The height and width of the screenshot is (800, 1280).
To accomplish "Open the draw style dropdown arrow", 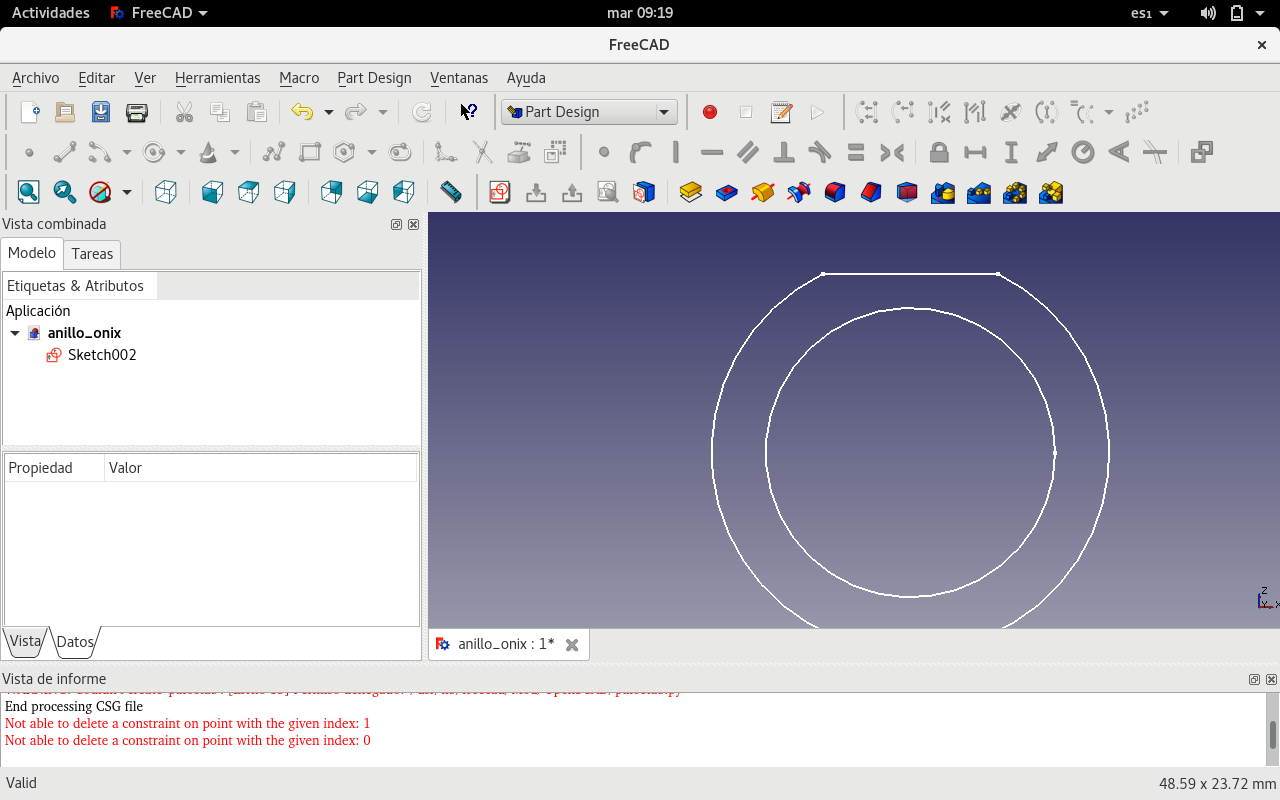I will tap(126, 192).
